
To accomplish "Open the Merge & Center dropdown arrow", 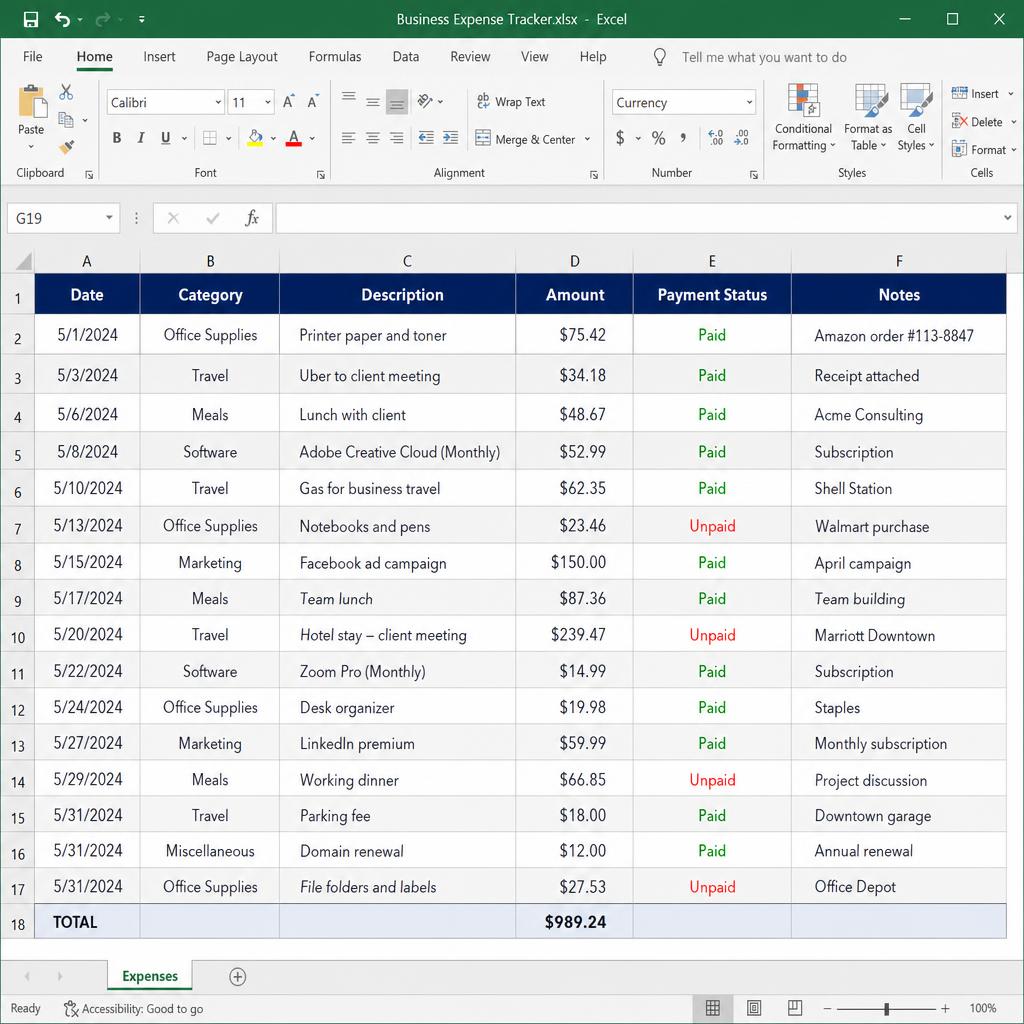I will click(x=587, y=139).
